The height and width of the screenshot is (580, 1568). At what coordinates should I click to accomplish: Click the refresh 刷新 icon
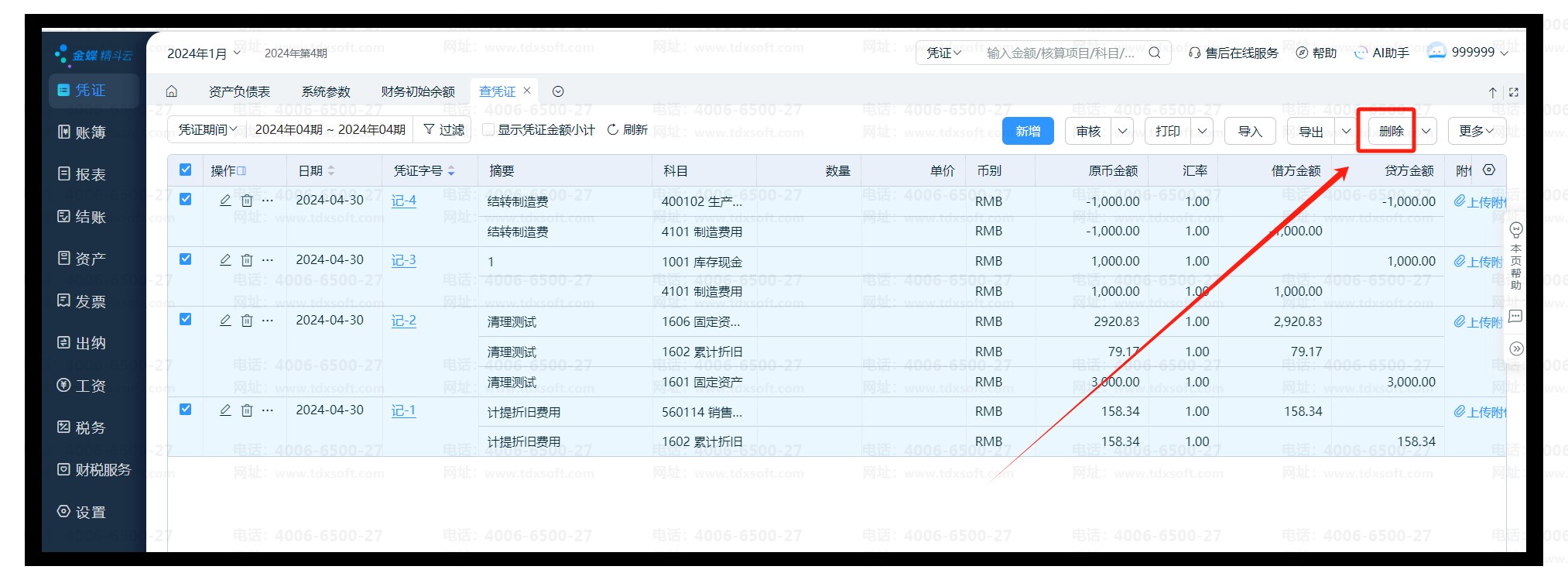613,129
